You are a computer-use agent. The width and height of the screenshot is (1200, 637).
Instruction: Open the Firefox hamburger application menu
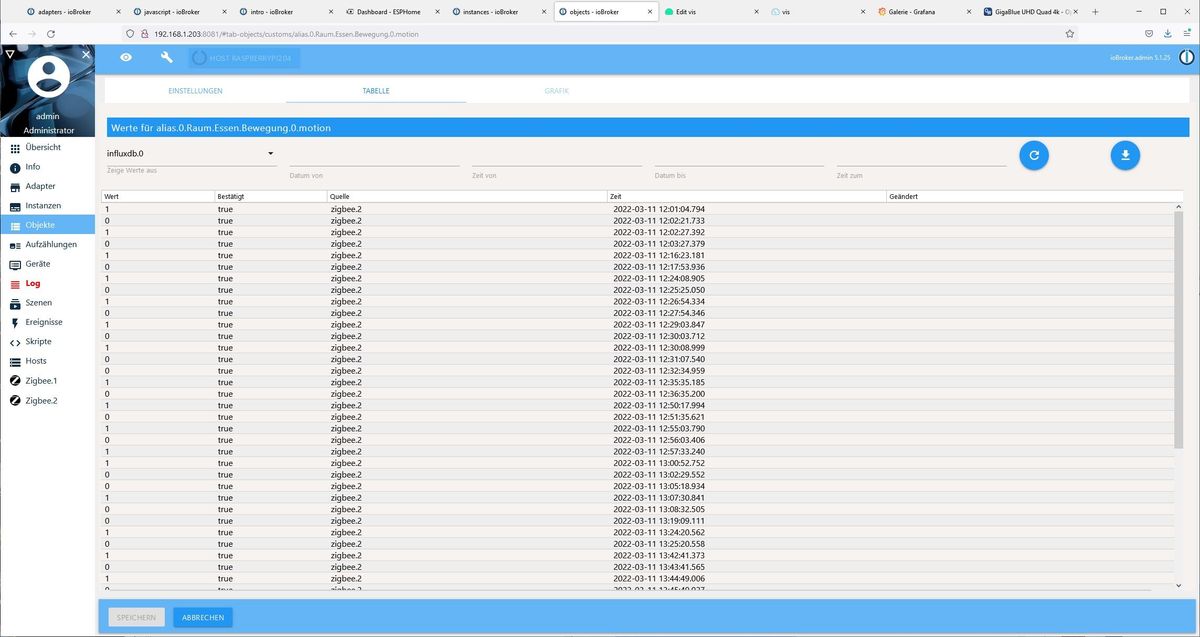[1186, 33]
